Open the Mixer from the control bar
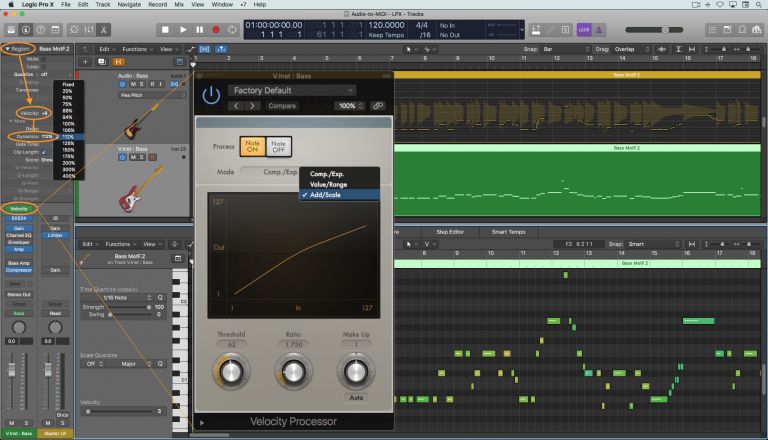This screenshot has width=768, height=440. [x=89, y=30]
